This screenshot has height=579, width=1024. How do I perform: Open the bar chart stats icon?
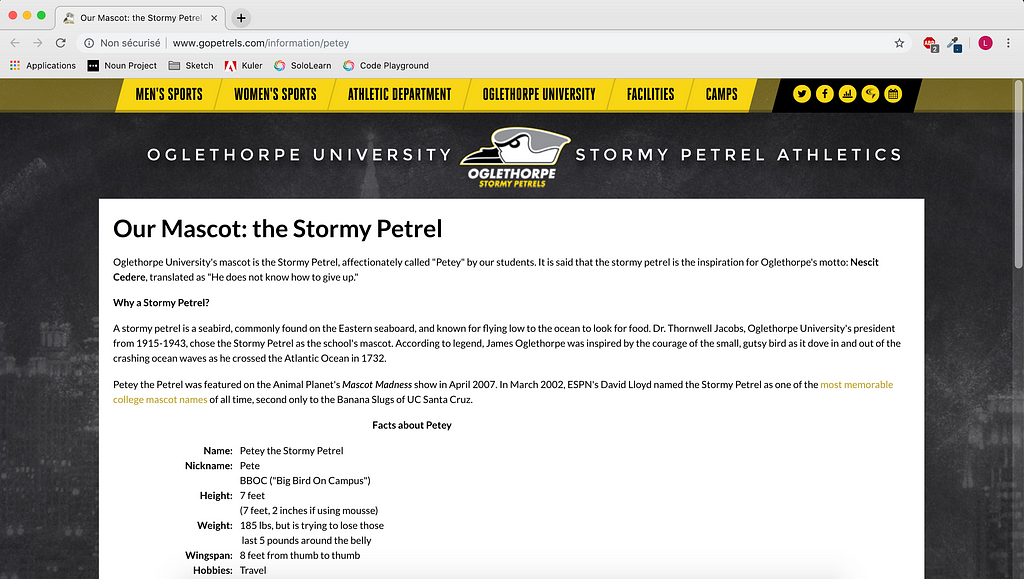pos(848,94)
